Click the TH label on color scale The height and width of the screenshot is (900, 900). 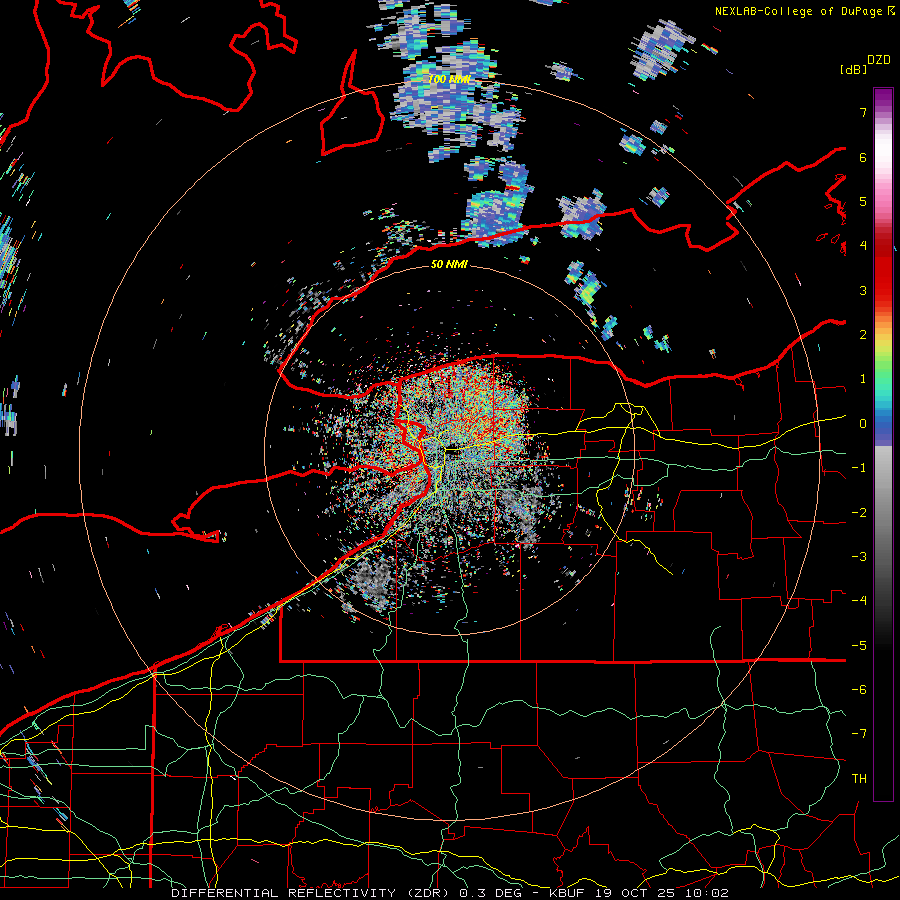click(x=859, y=779)
